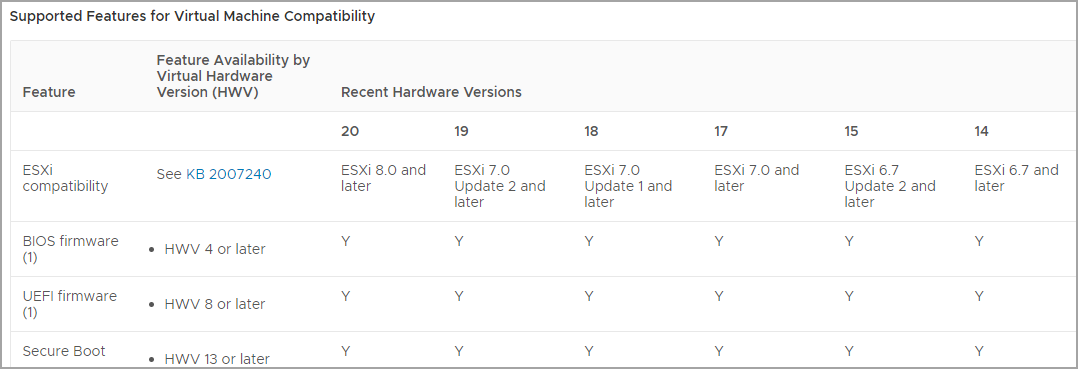The image size is (1078, 369).
Task: Select the Recent Hardware Versions header
Action: pyautogui.click(x=431, y=92)
